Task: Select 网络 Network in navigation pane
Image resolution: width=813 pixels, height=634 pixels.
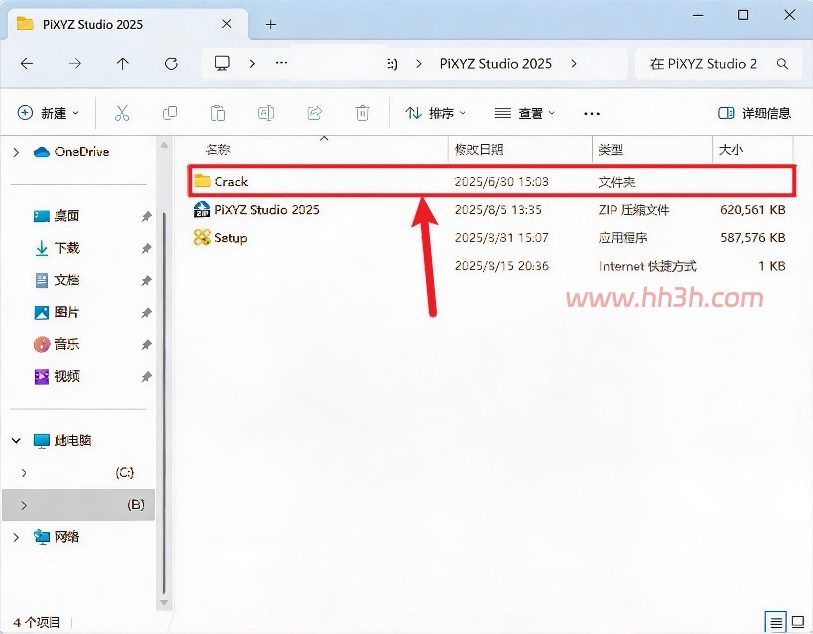Action: 57,537
